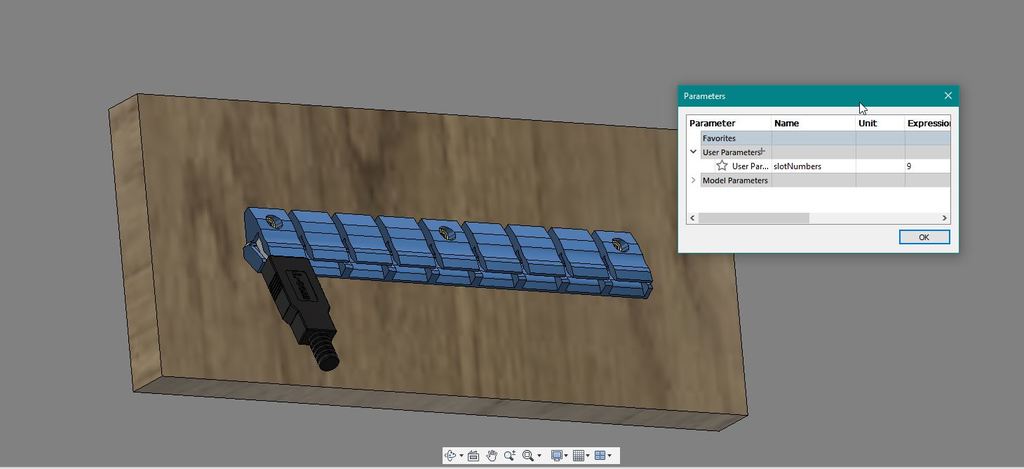Close the Parameters dialog
1024x469 pixels.
point(948,96)
